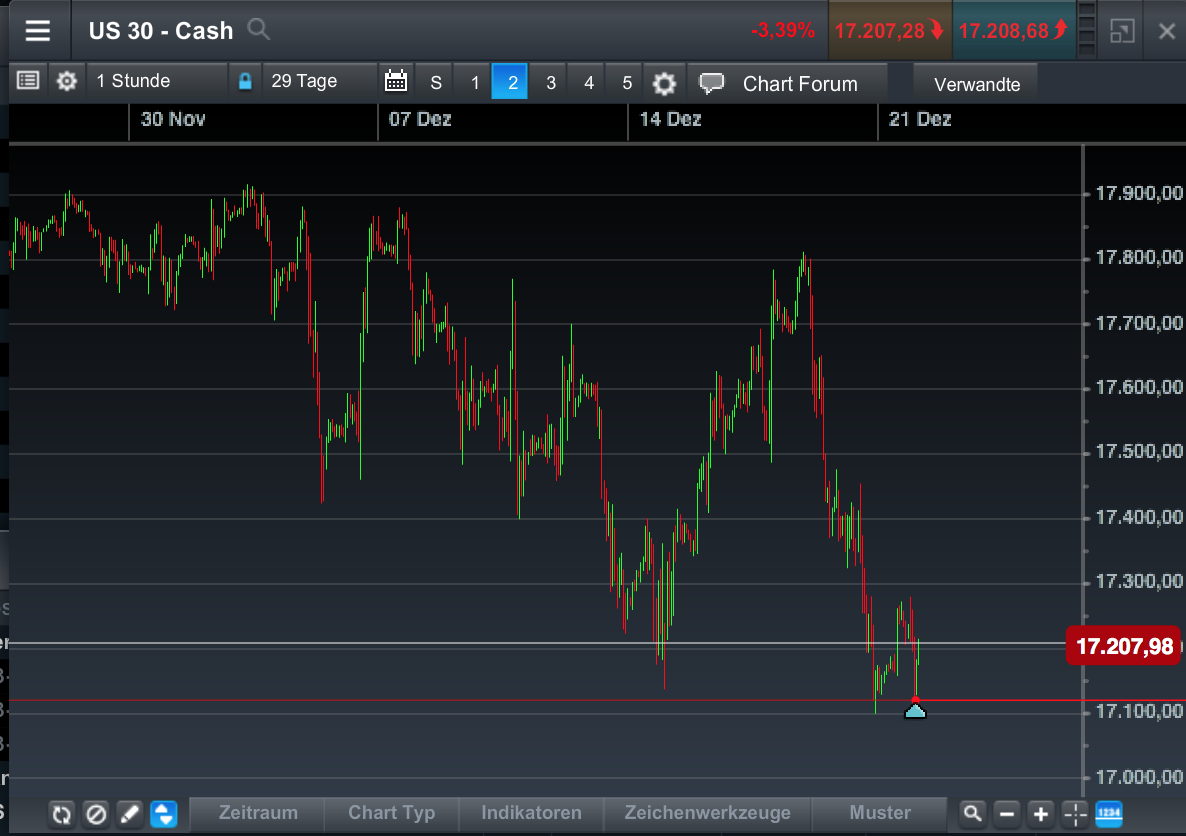The height and width of the screenshot is (836, 1186).
Task: Click the 30 Nov date label
Action: (172, 120)
